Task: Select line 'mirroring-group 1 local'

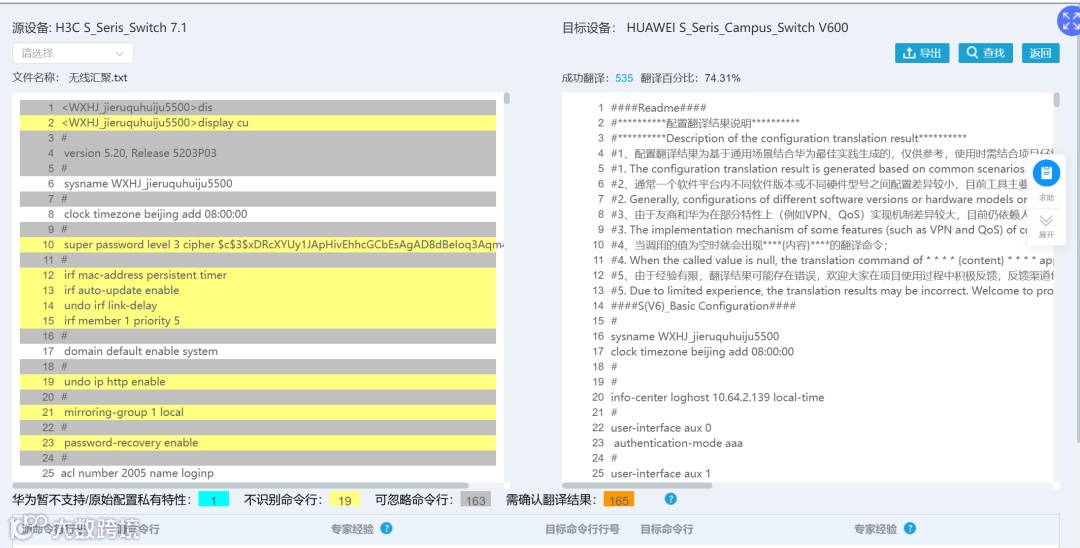Action: tap(258, 412)
